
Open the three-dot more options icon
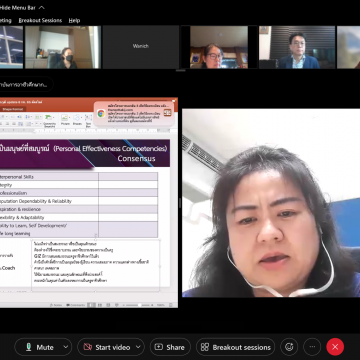click(x=312, y=347)
